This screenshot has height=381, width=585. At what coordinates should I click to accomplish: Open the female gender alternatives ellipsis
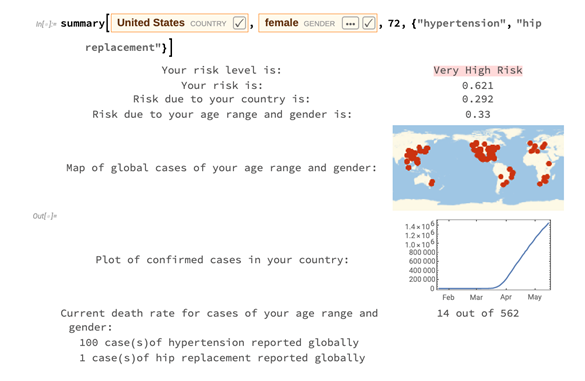coord(350,23)
